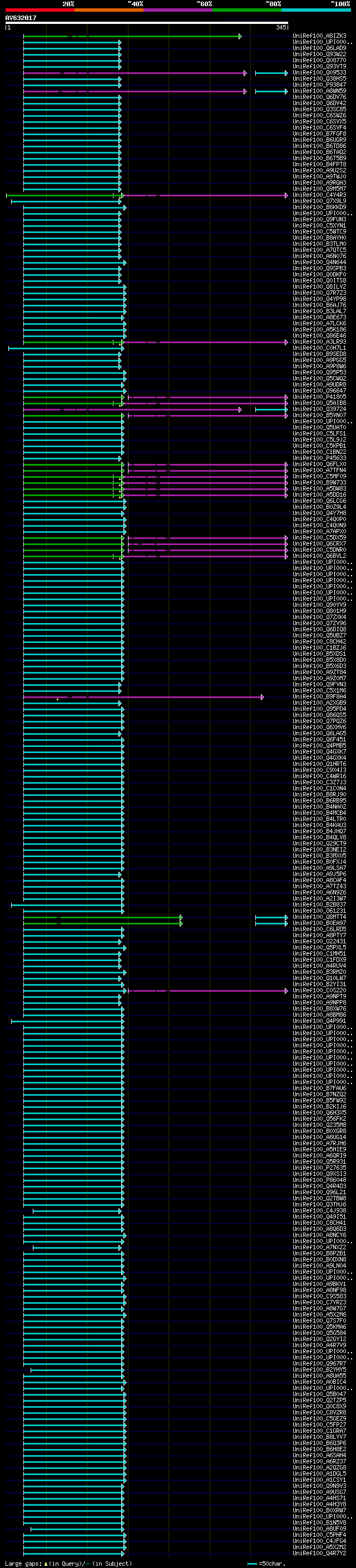Open hit UniRef100_Q39724
Viewport: 356px width, 1568px height.
319,409
